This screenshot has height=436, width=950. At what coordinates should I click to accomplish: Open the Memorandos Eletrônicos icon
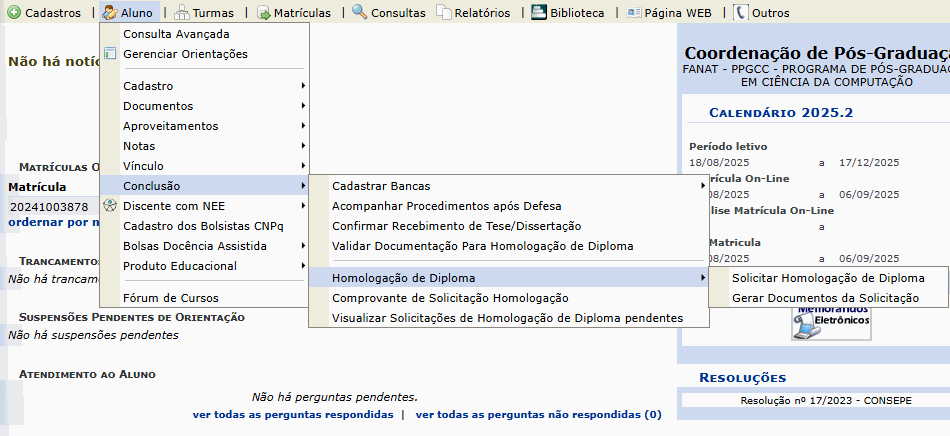830,323
